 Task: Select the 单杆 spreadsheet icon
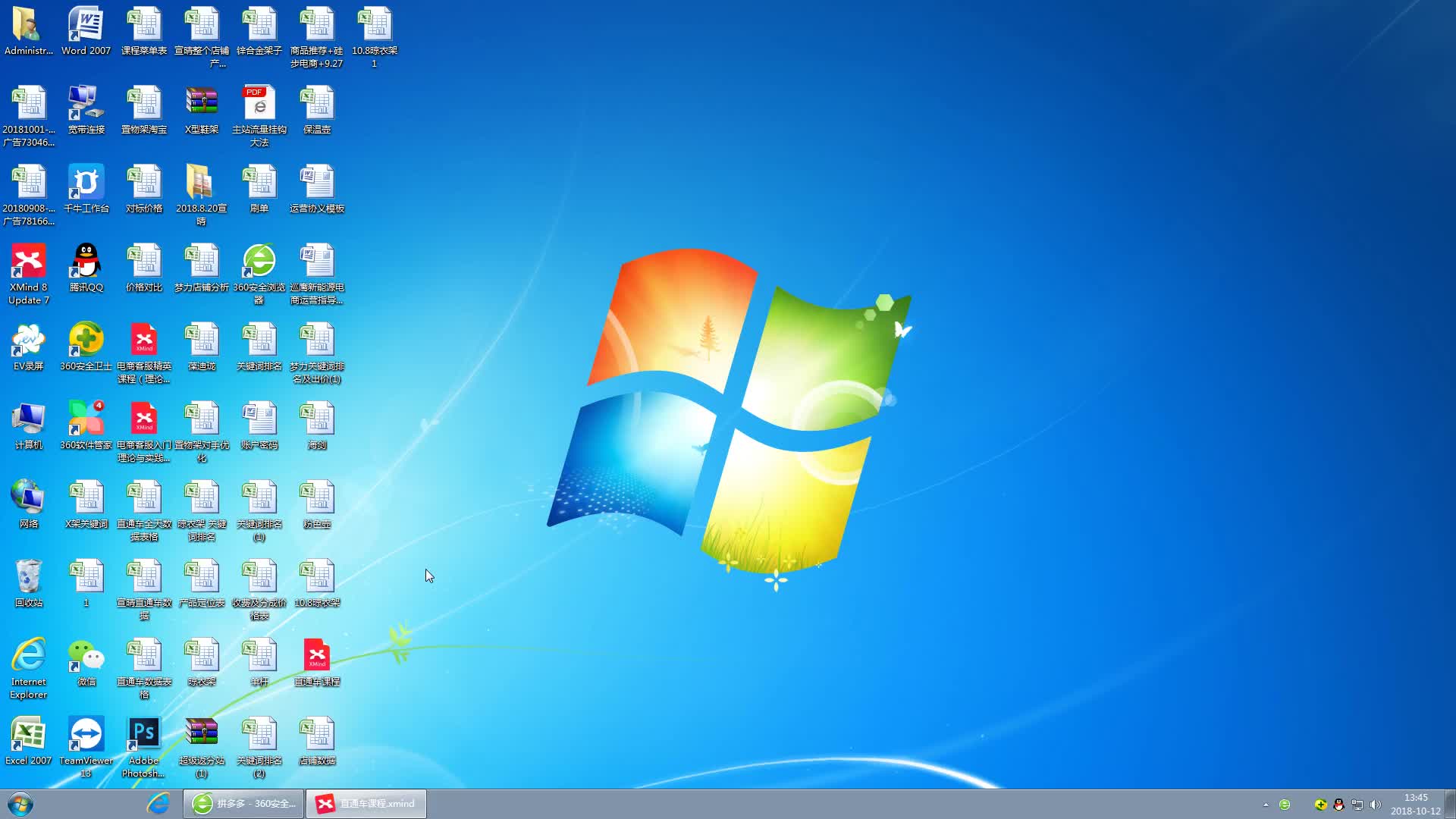click(259, 662)
